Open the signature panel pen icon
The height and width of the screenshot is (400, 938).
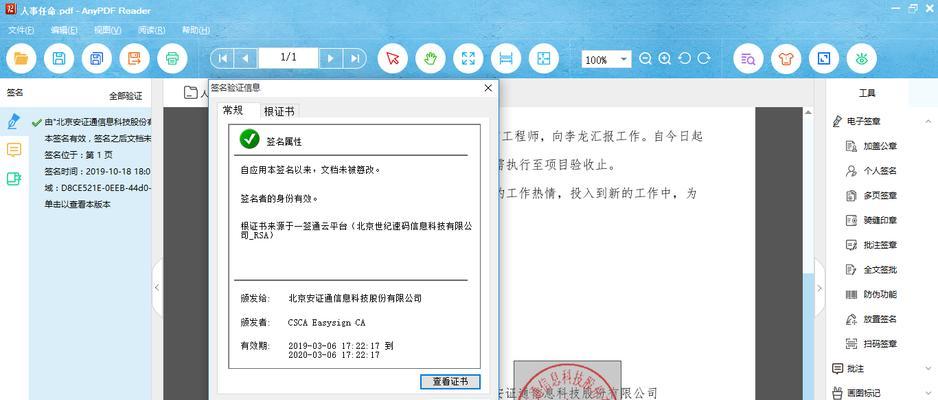14,121
